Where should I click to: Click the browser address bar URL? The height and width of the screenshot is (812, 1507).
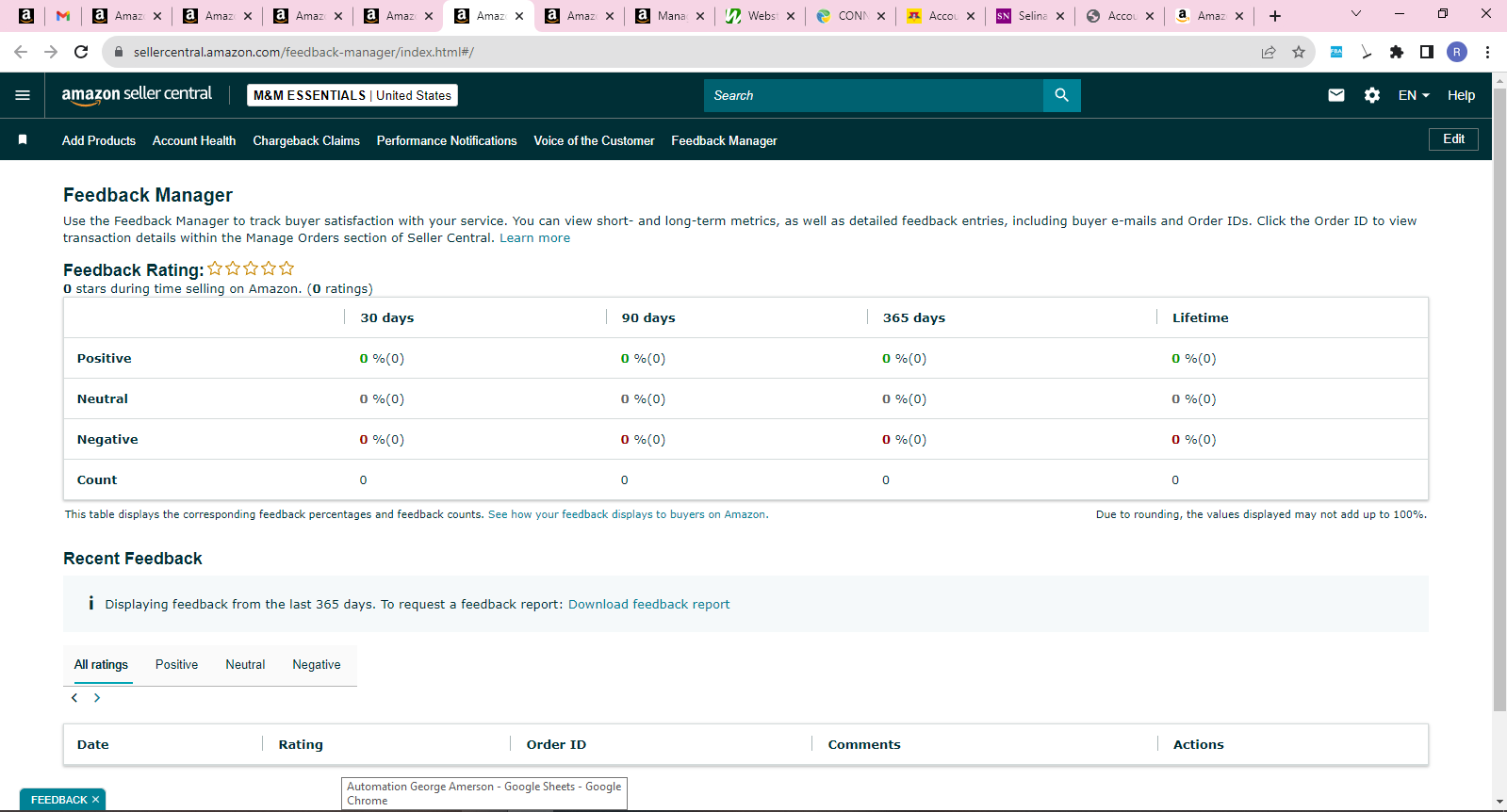point(303,52)
